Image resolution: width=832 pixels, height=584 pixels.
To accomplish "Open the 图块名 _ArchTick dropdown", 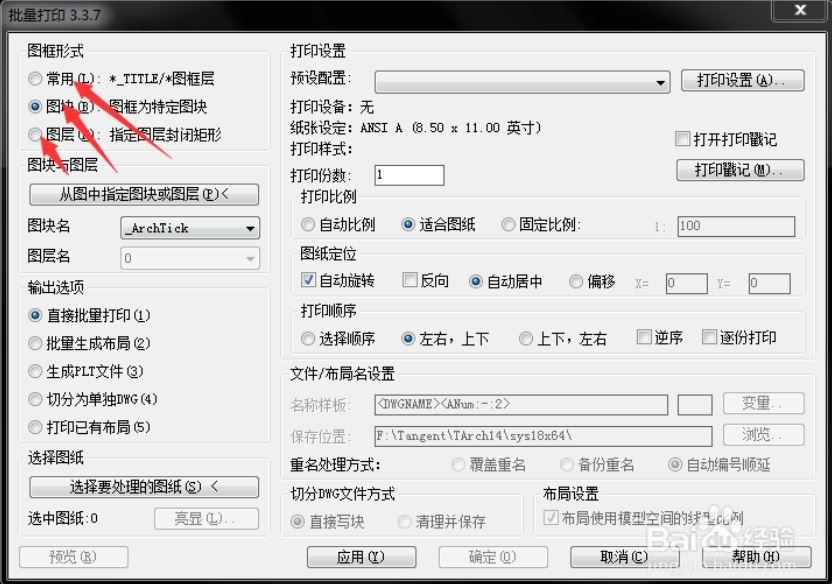I will pos(190,228).
